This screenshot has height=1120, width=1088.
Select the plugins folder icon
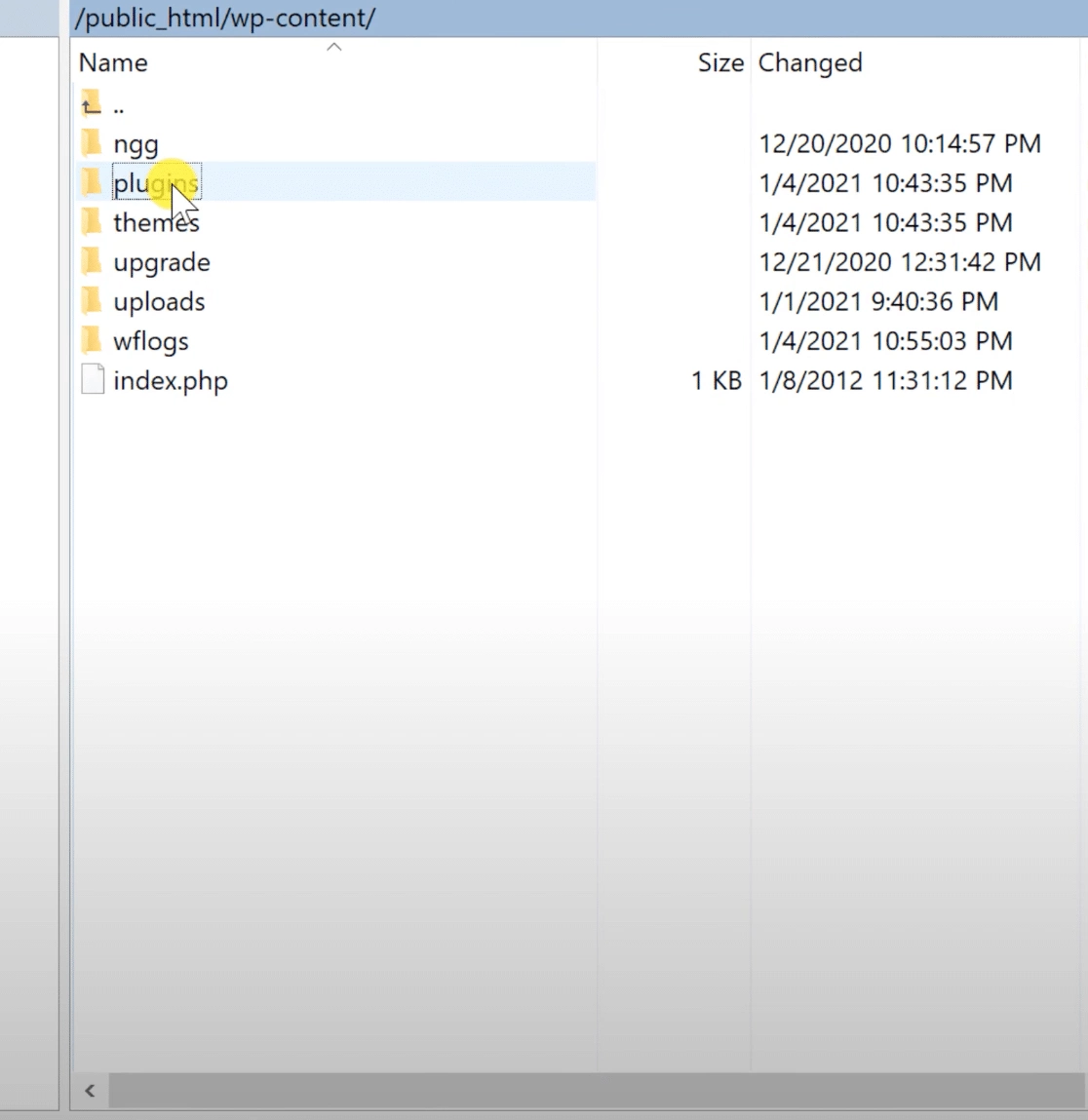(91, 182)
